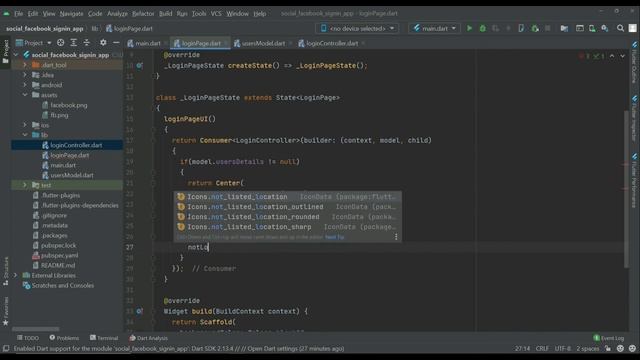Open the File menu

[18, 13]
